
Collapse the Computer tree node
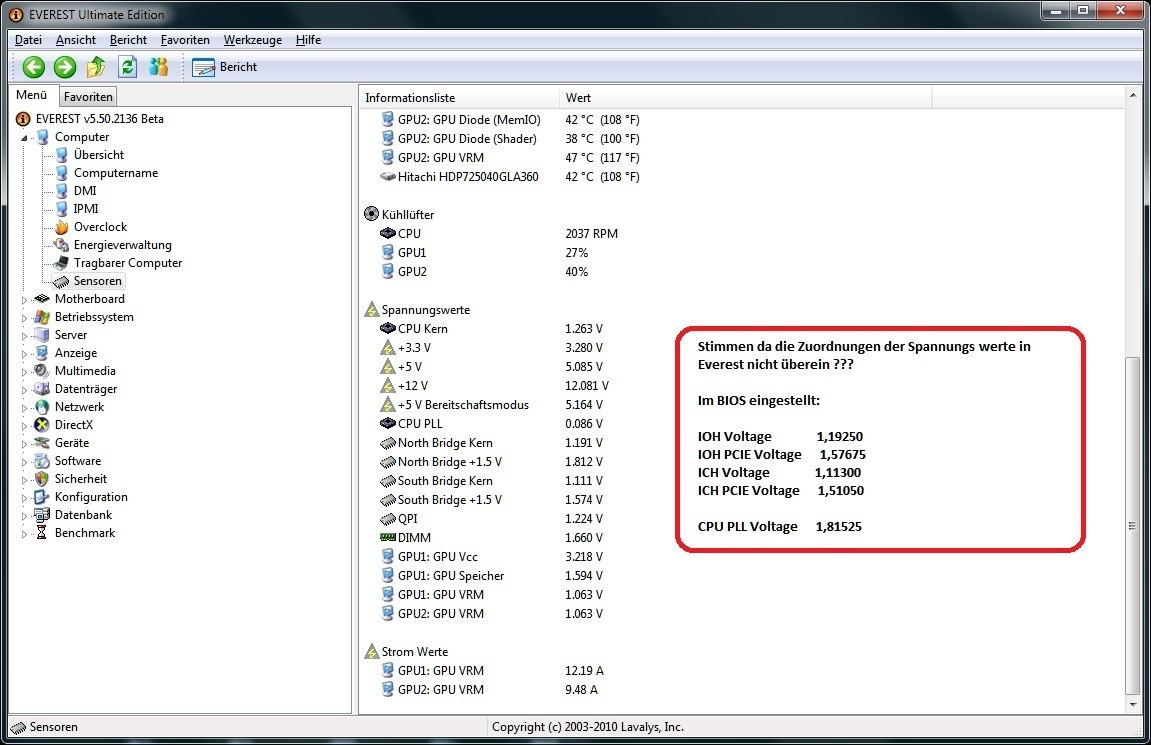pyautogui.click(x=24, y=137)
